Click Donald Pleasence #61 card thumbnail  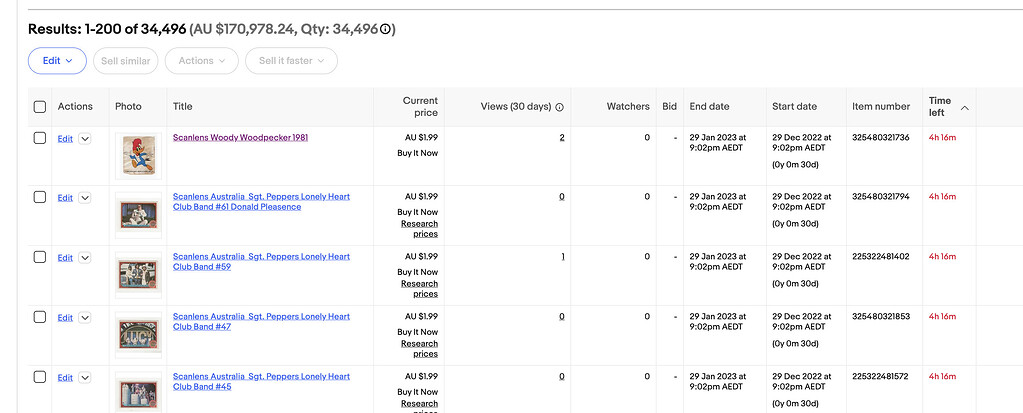click(x=138, y=215)
